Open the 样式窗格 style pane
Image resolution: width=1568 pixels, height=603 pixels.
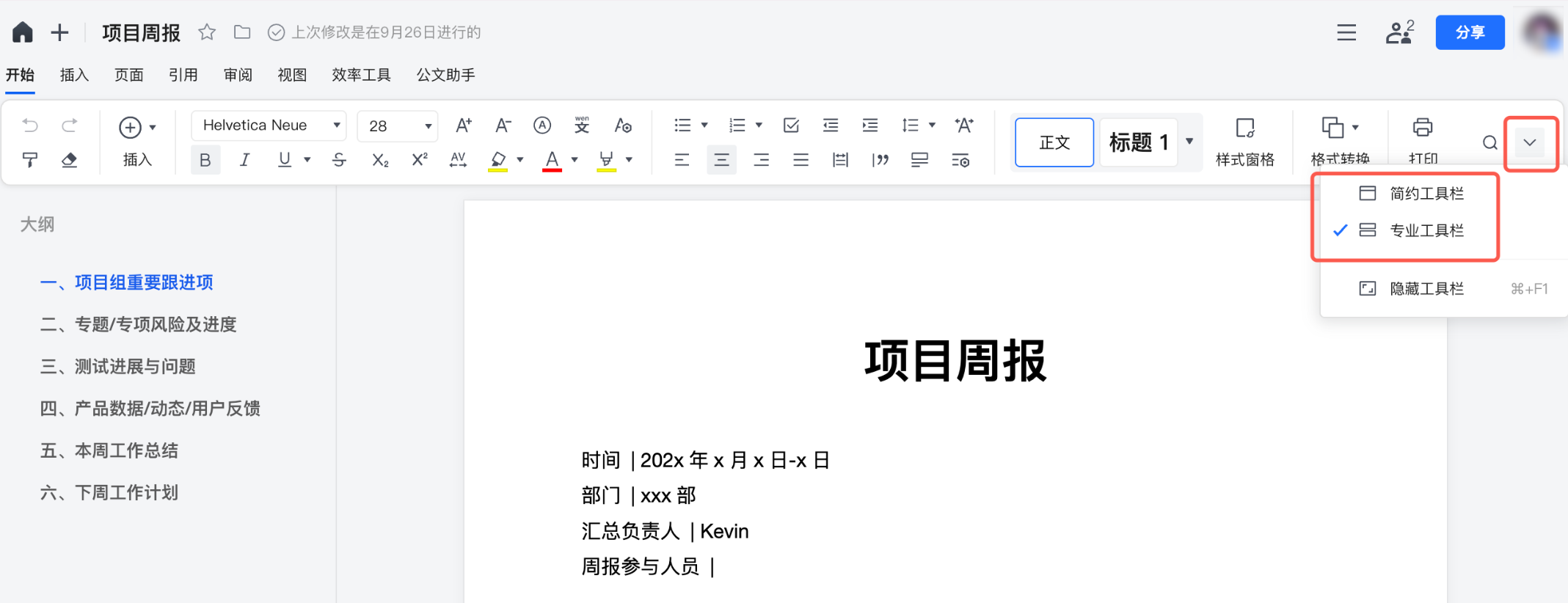click(x=1245, y=142)
